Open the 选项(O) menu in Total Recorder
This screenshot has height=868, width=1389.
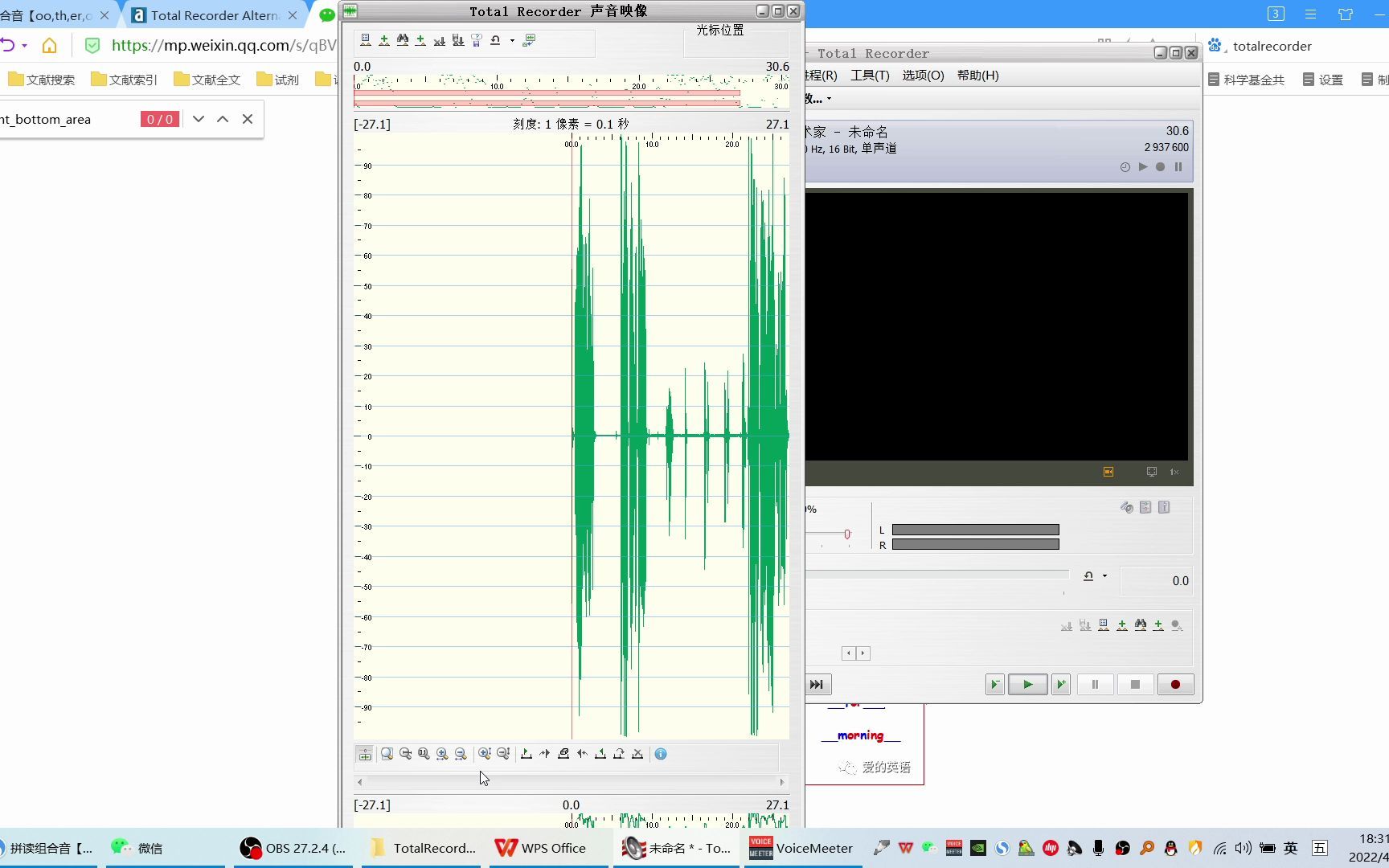coord(923,75)
